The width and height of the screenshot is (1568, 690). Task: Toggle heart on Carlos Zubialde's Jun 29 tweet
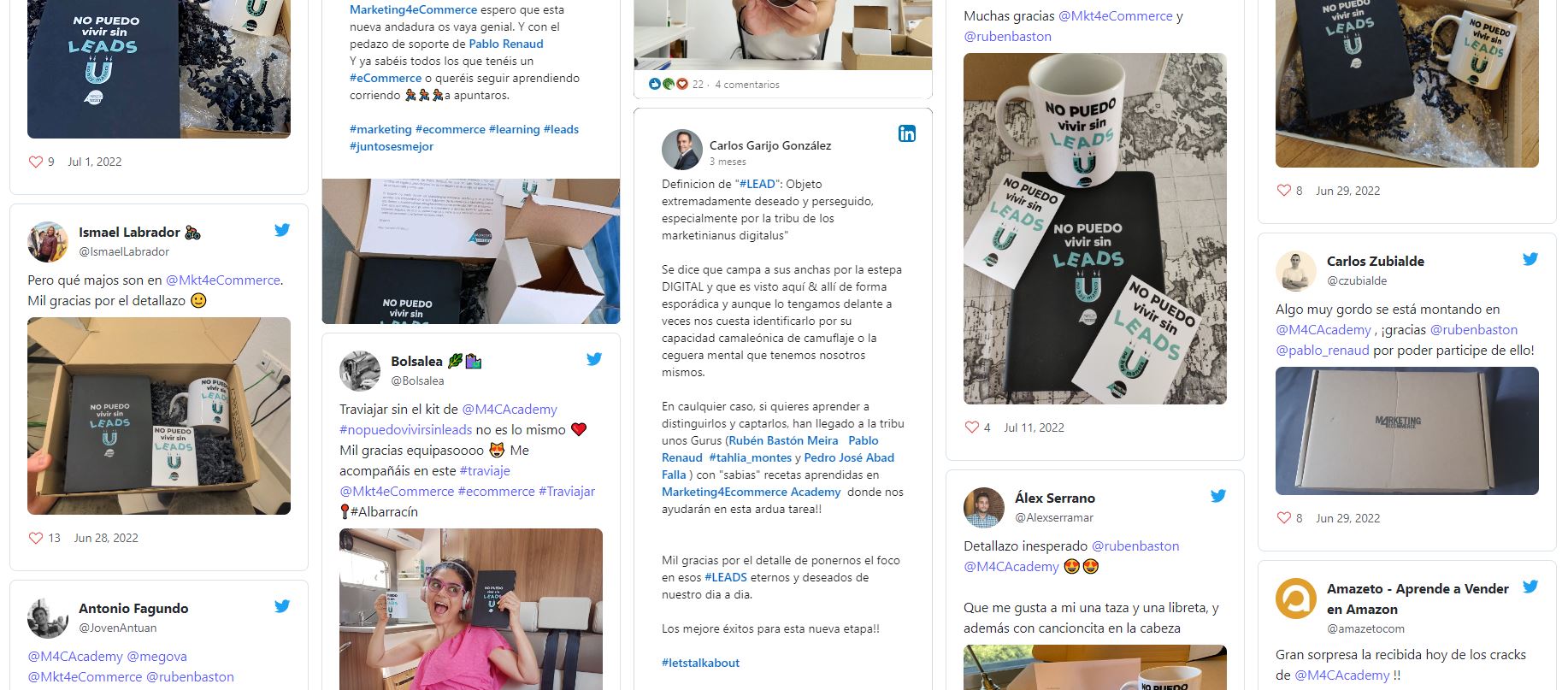click(x=1284, y=518)
